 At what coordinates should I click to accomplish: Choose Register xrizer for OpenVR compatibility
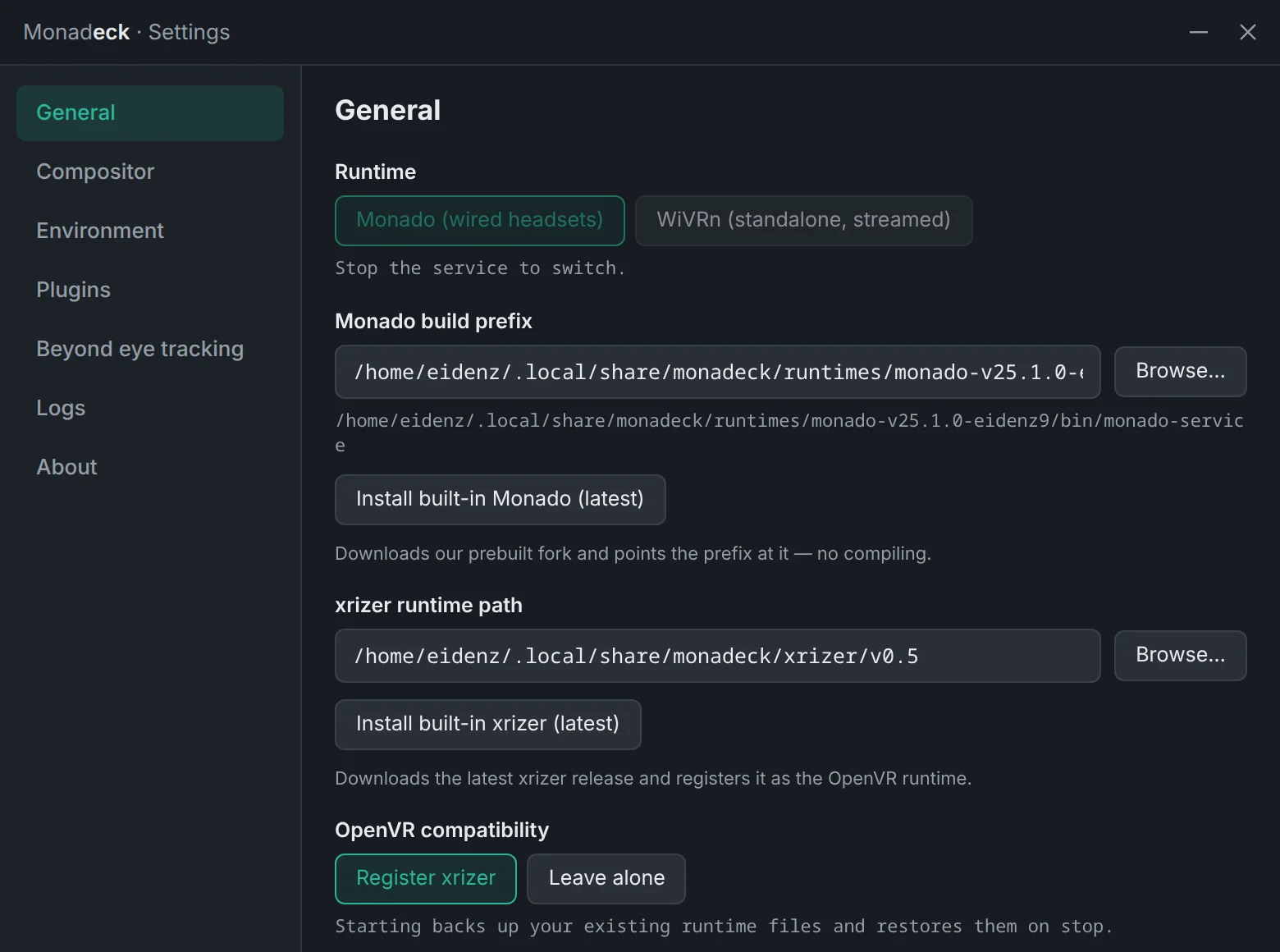pos(426,879)
